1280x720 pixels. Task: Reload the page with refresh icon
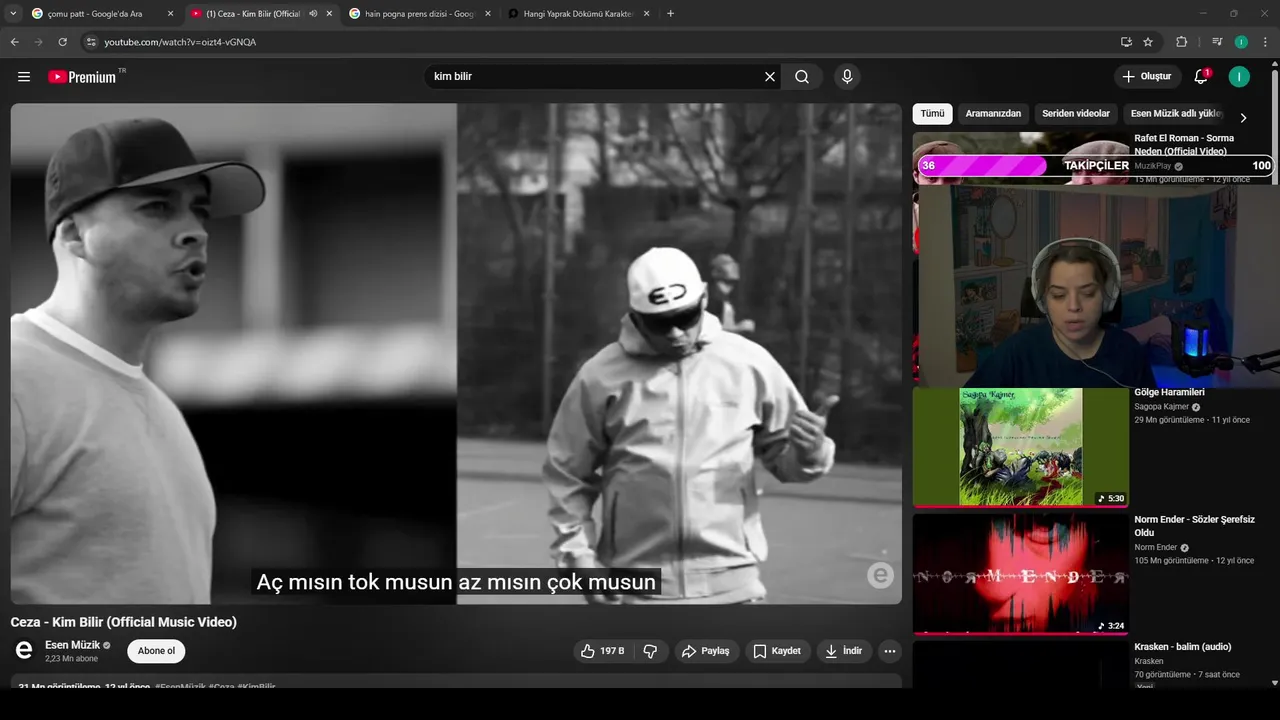[x=62, y=42]
